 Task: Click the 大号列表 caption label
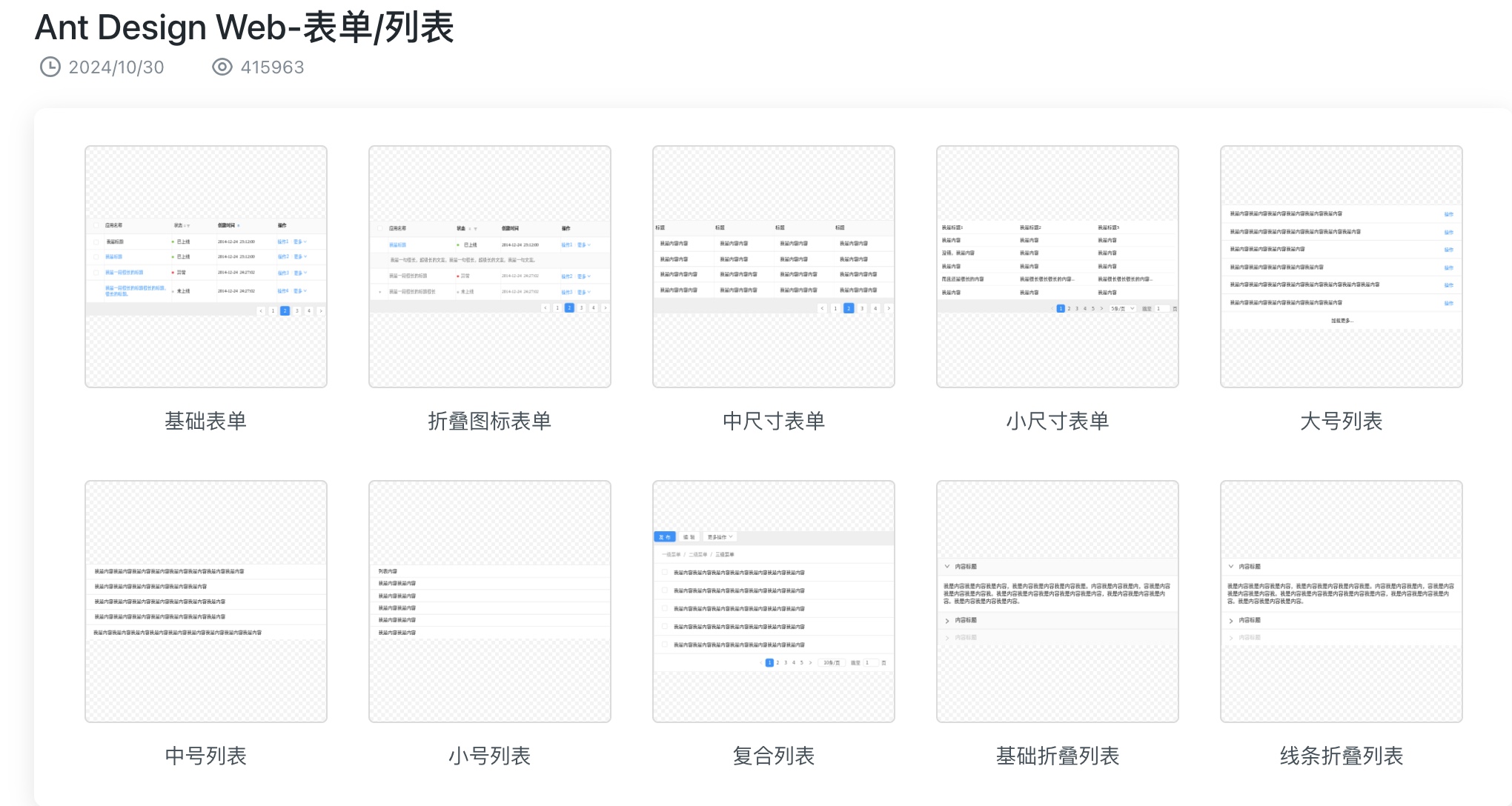tap(1342, 422)
